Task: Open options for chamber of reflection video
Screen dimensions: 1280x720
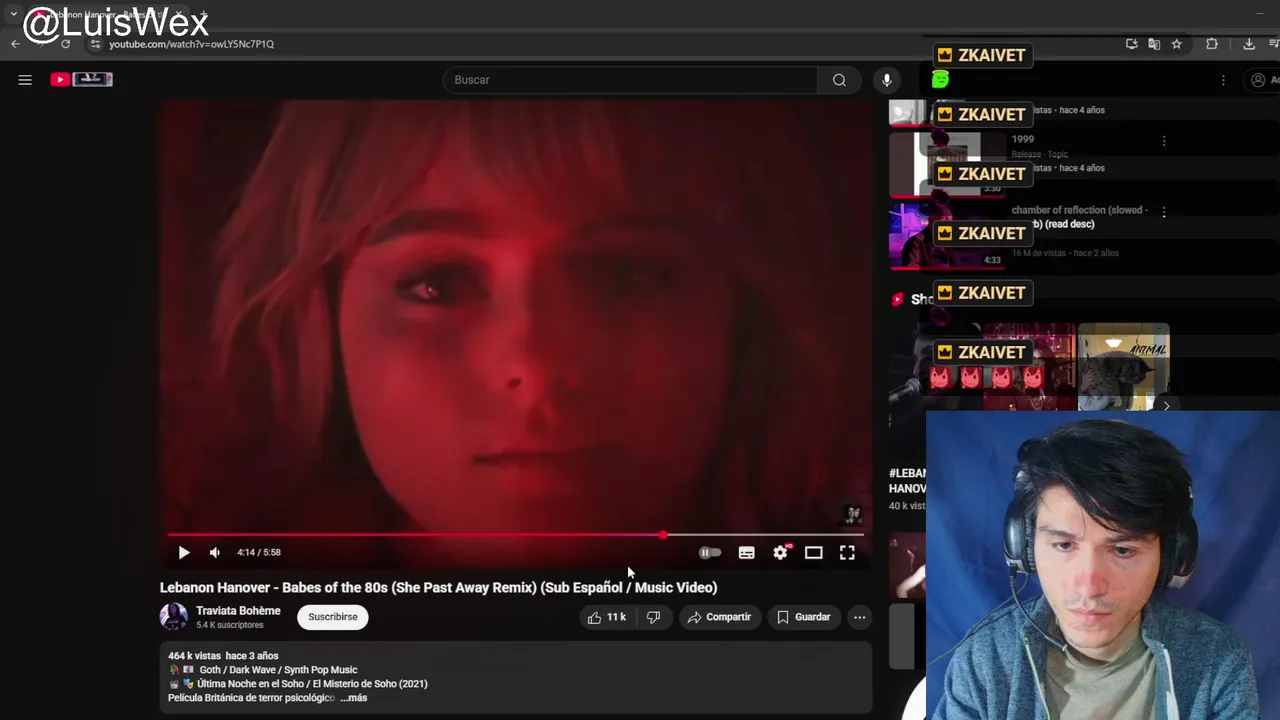Action: (1164, 212)
